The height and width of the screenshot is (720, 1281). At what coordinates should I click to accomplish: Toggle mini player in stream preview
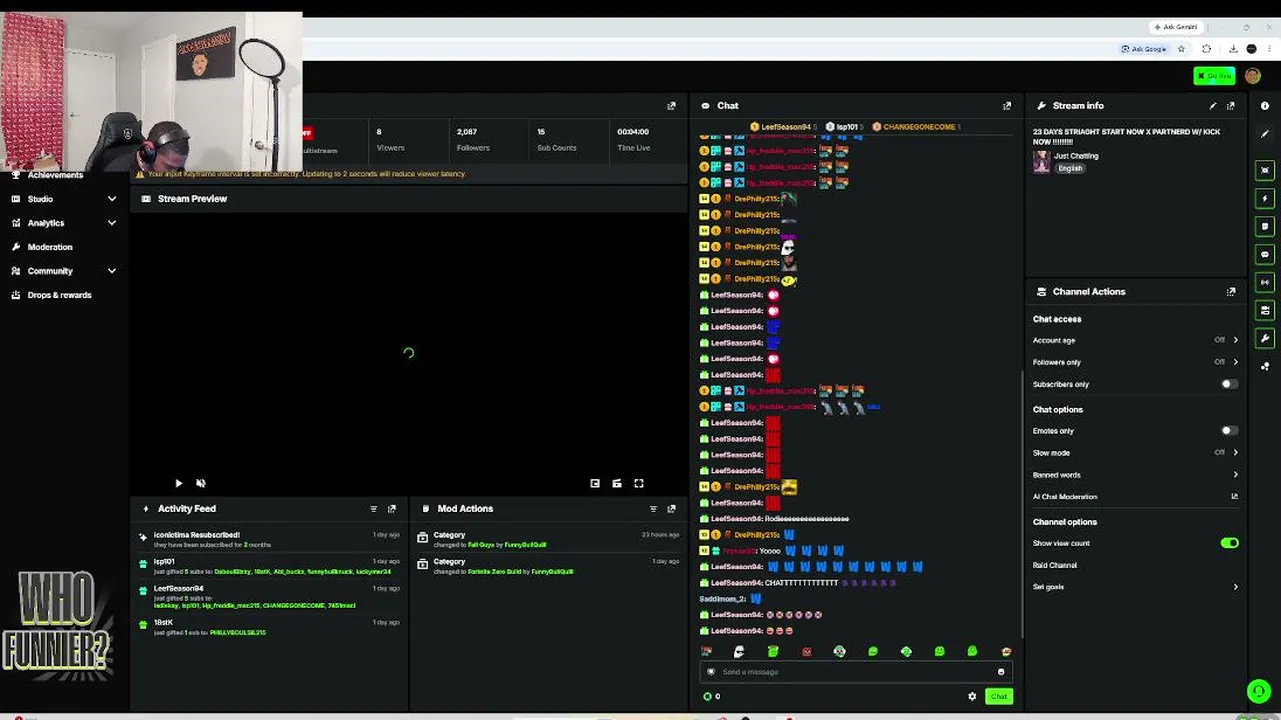click(595, 484)
